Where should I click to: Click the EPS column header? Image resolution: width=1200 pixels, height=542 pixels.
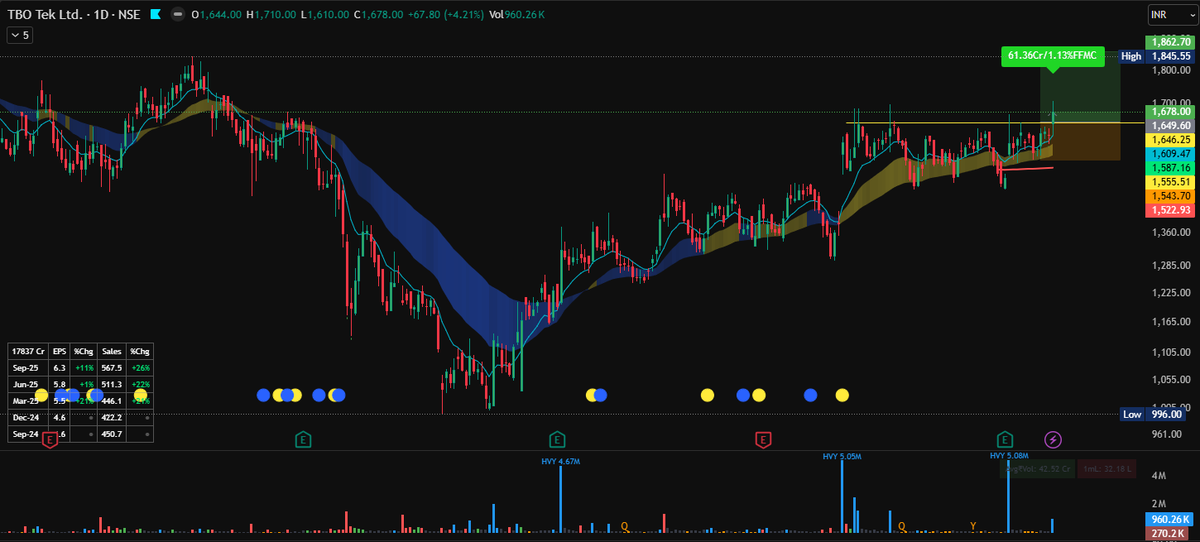pyautogui.click(x=59, y=352)
